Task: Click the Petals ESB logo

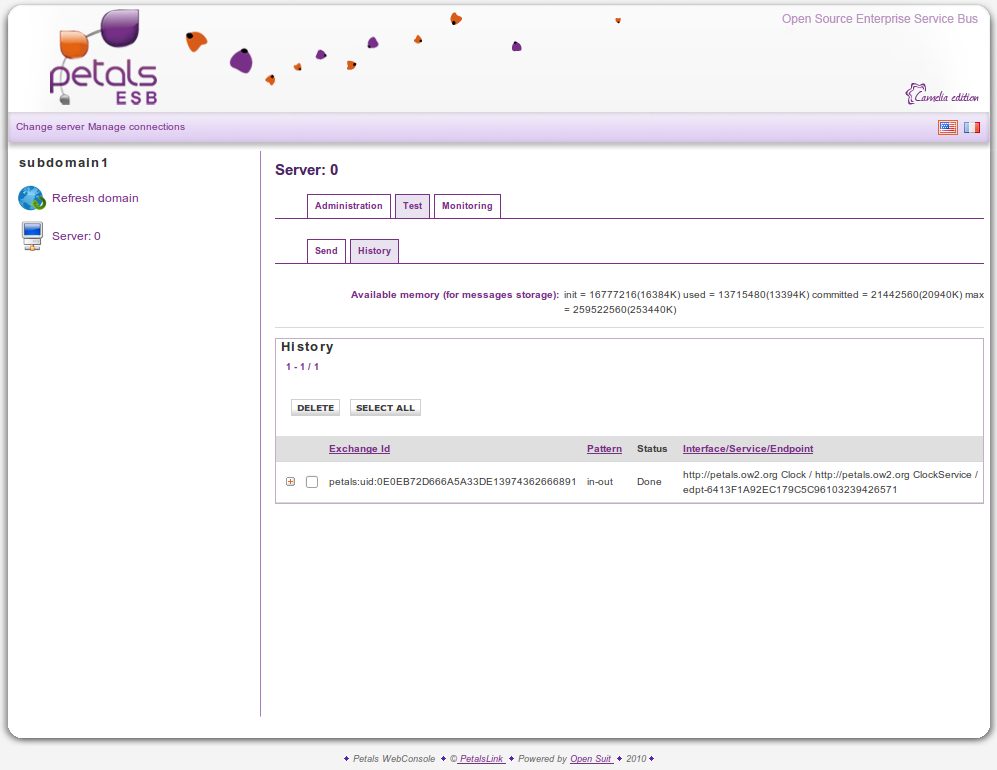Action: point(103,60)
